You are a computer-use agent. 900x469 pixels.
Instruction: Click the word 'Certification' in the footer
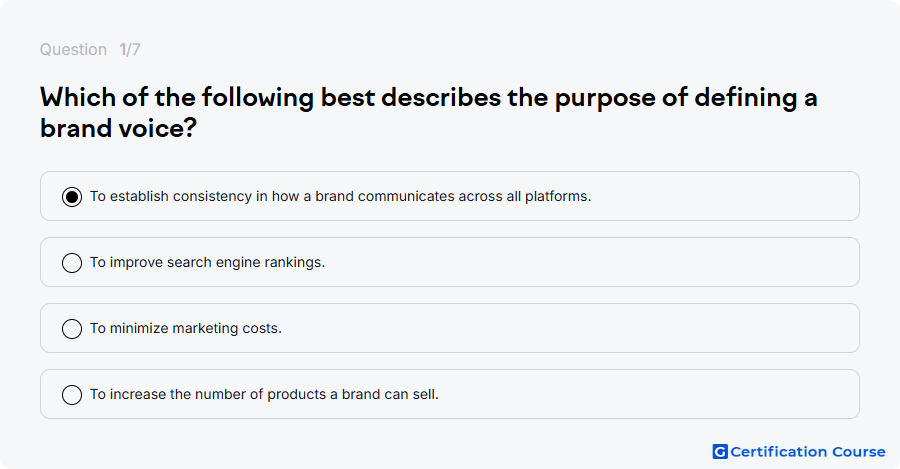point(778,452)
